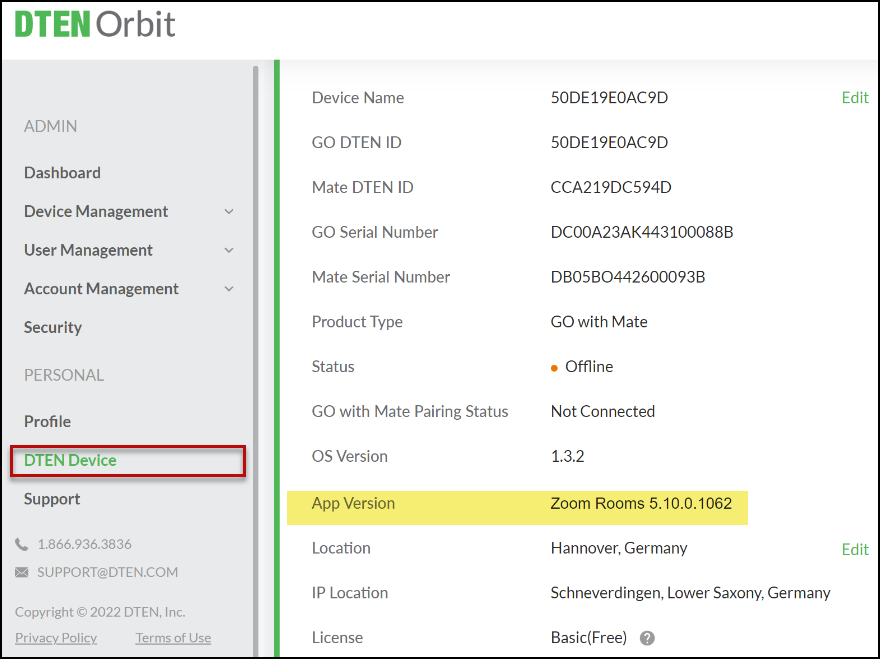
Task: Click the Device Name field label
Action: click(x=358, y=98)
